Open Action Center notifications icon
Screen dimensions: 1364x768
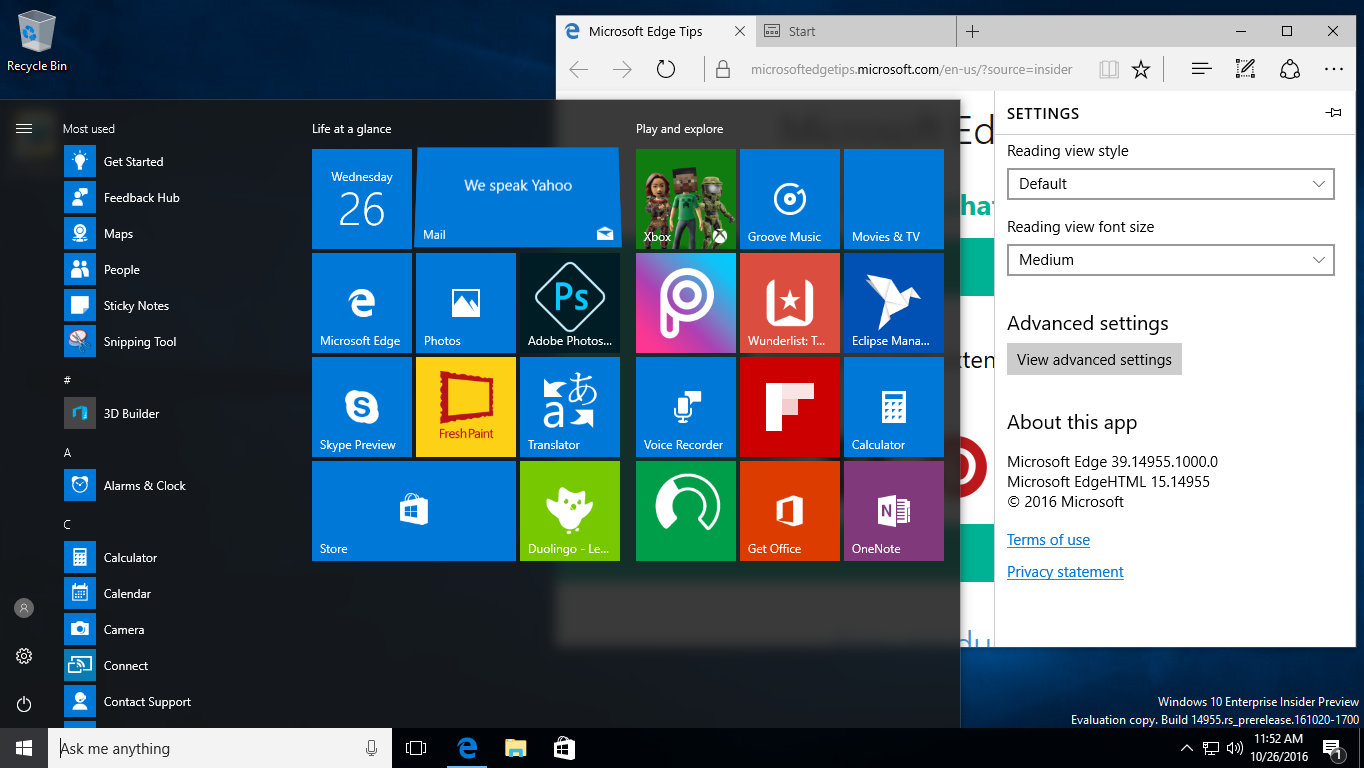tap(1333, 748)
